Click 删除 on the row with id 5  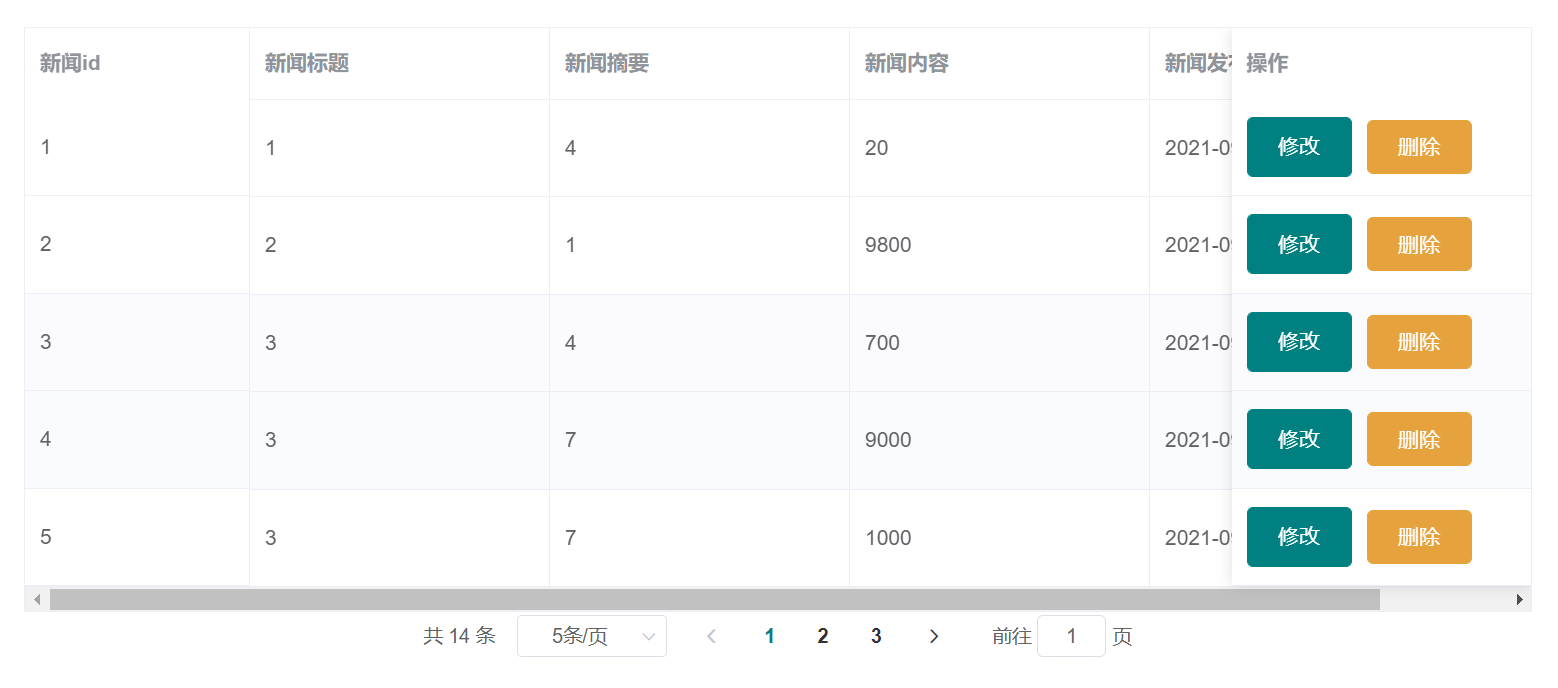[1418, 537]
